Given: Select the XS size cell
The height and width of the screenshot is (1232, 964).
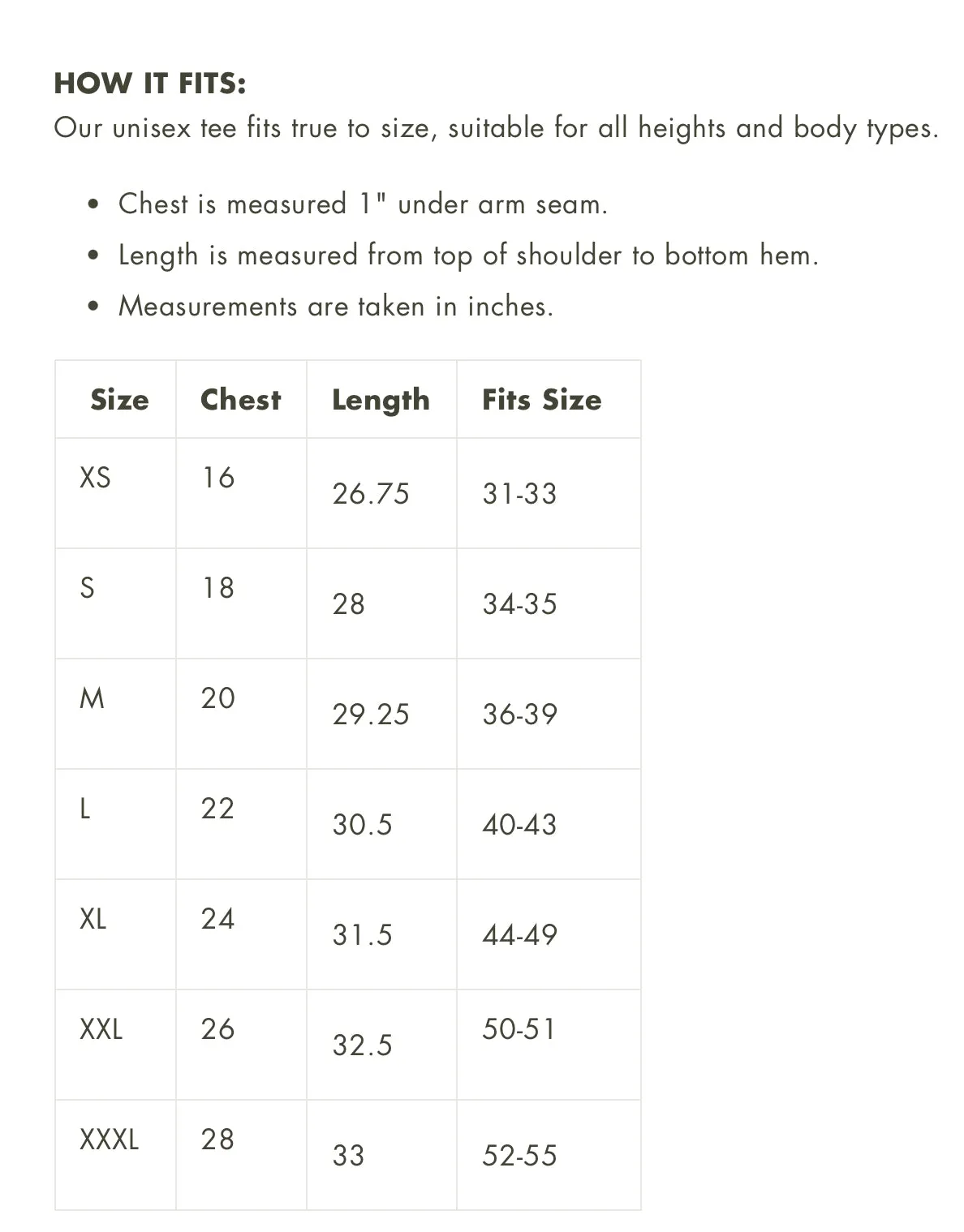Looking at the screenshot, I should (x=95, y=477).
